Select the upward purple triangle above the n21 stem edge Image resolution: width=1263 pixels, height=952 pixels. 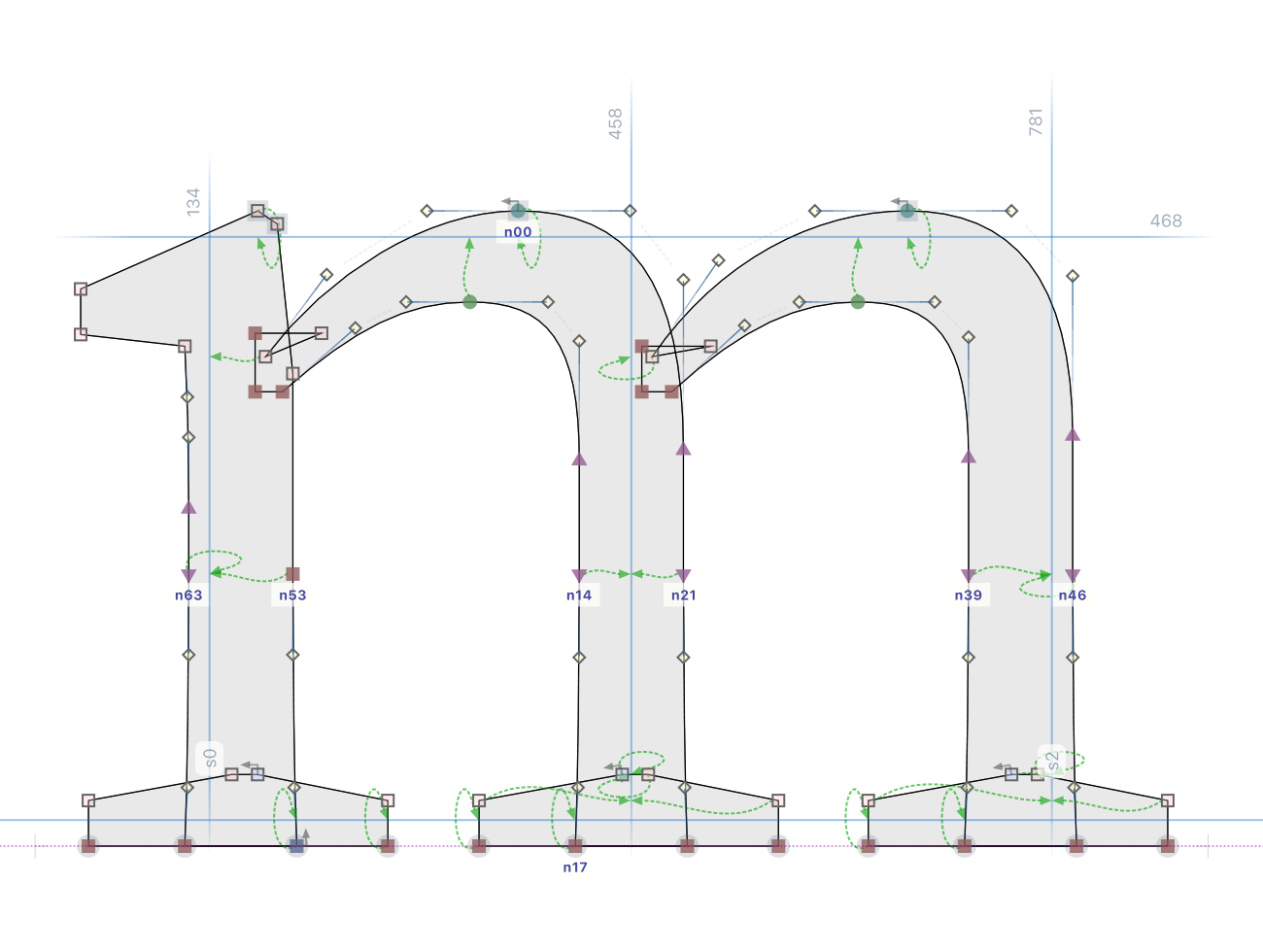tap(683, 449)
